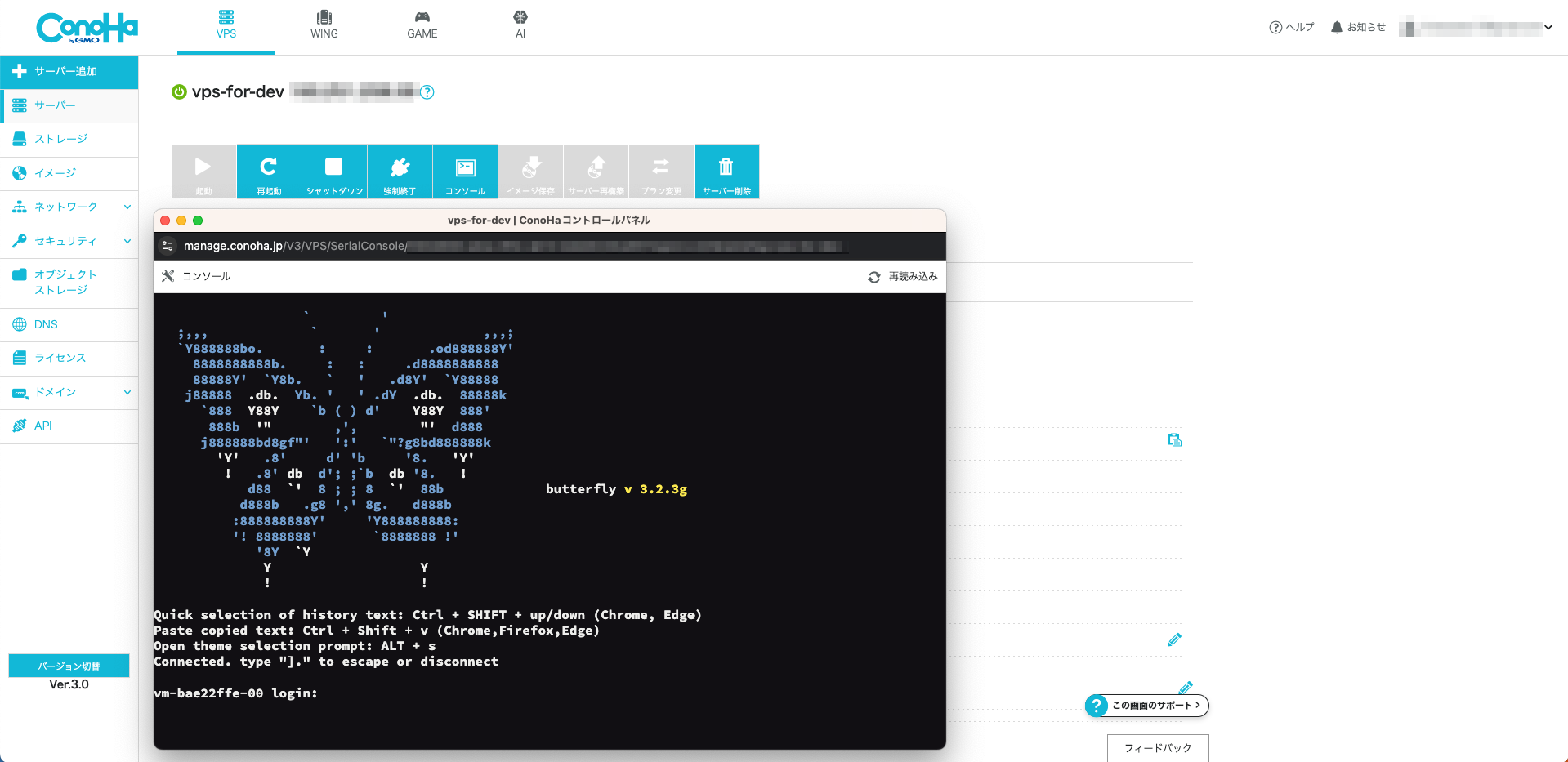Open the account dropdown in the top bar
1568x762 pixels.
pyautogui.click(x=1548, y=26)
